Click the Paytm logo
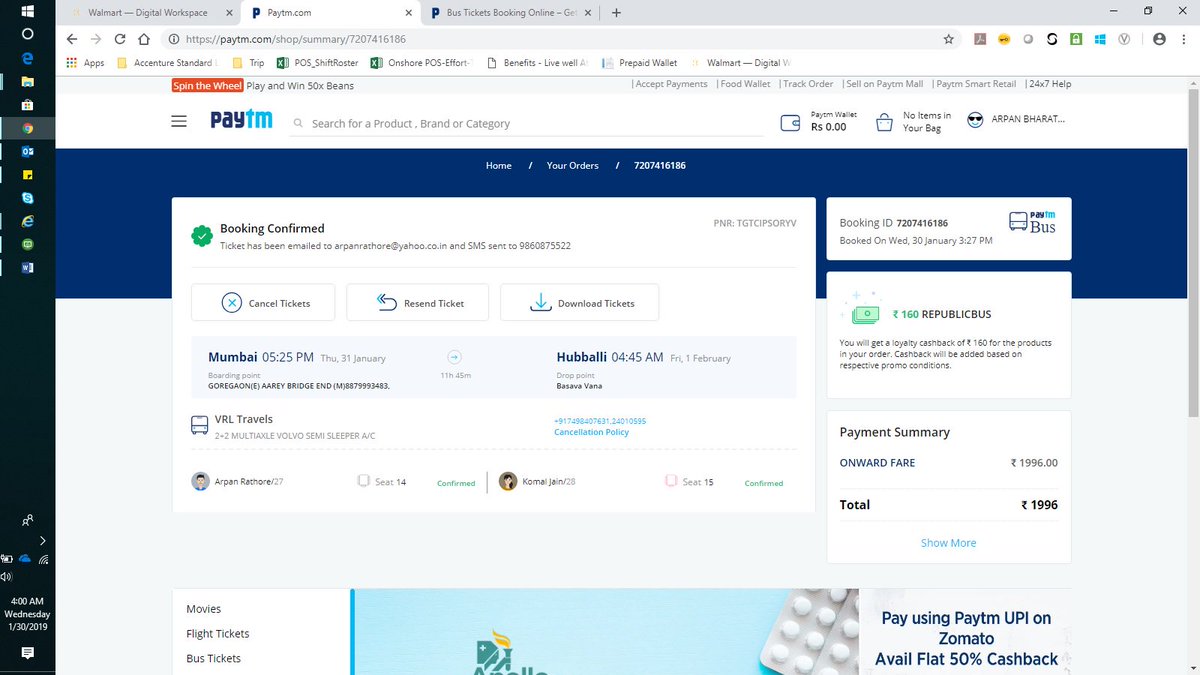 coord(241,121)
